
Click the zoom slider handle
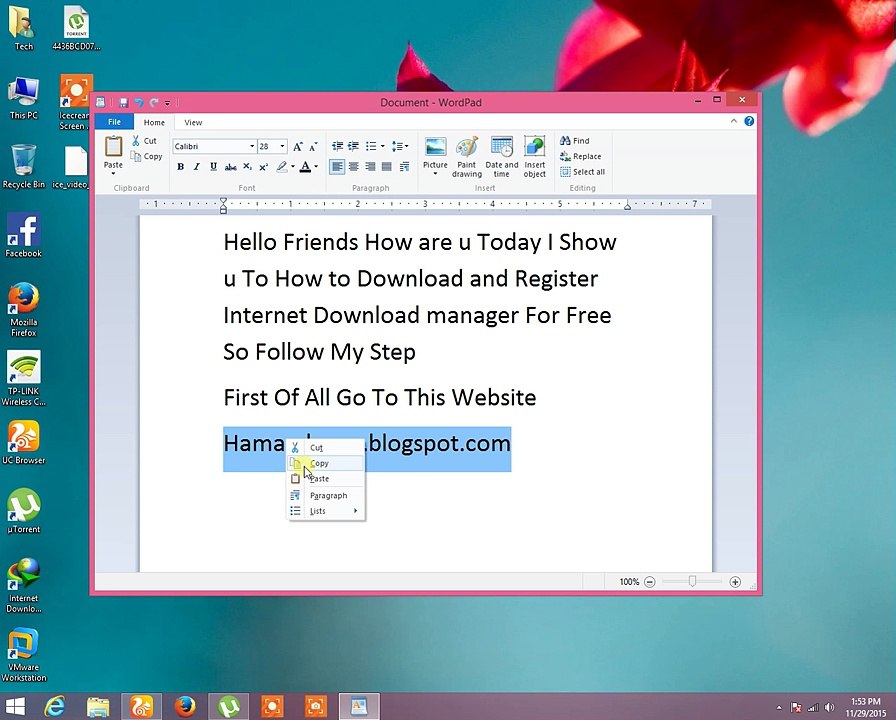pyautogui.click(x=693, y=581)
